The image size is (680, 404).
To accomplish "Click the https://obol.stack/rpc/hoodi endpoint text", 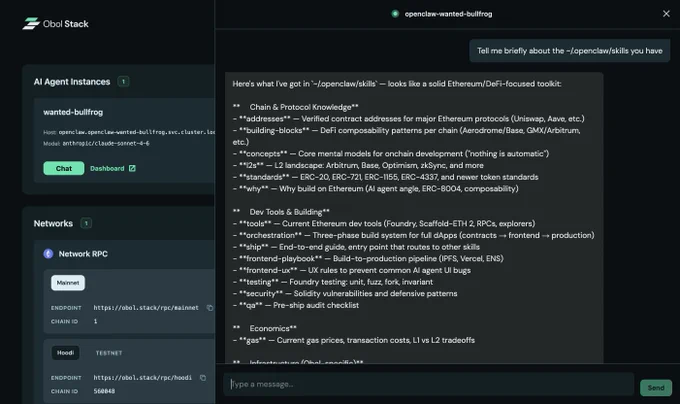I will tap(143, 378).
